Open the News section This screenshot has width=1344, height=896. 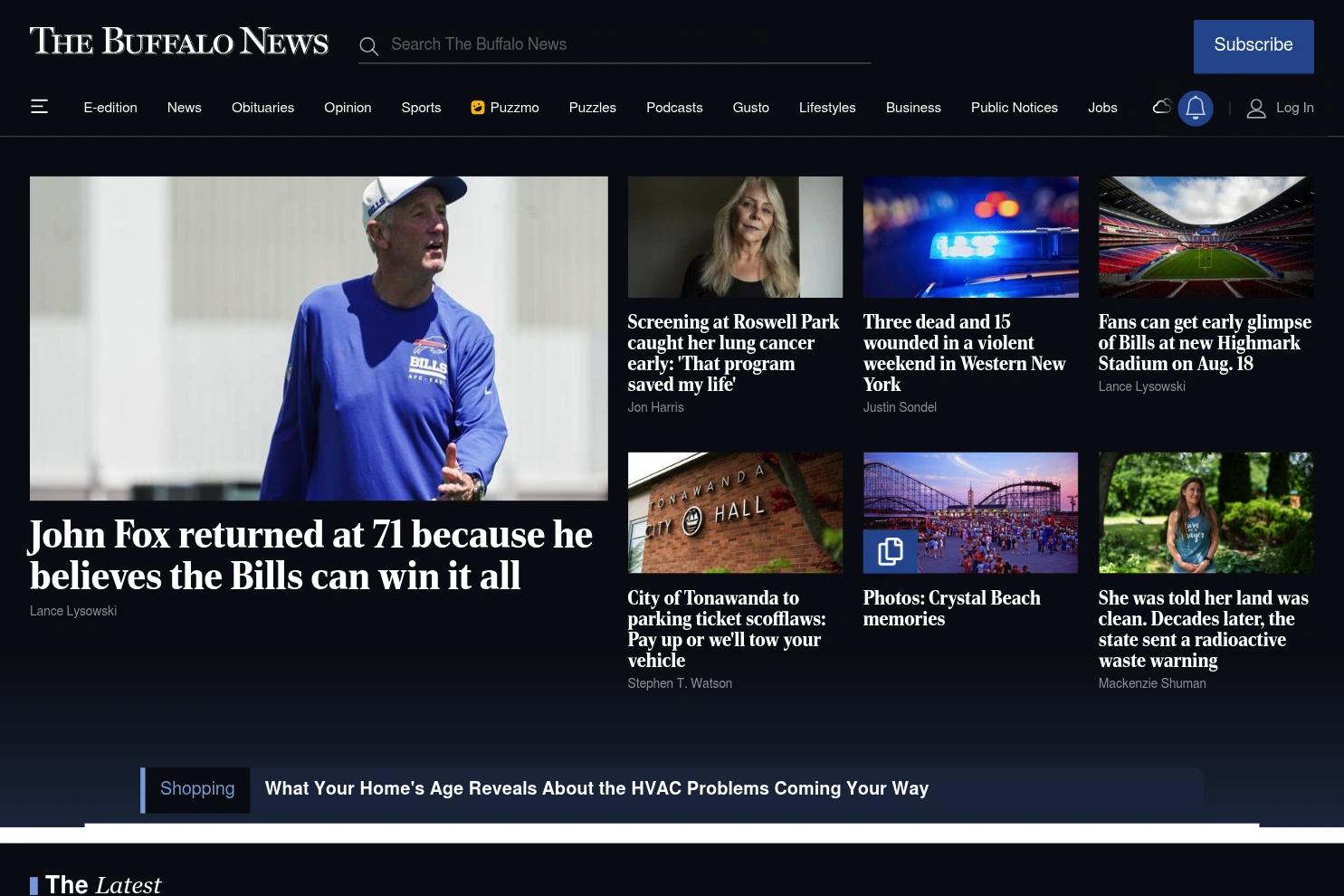(185, 108)
